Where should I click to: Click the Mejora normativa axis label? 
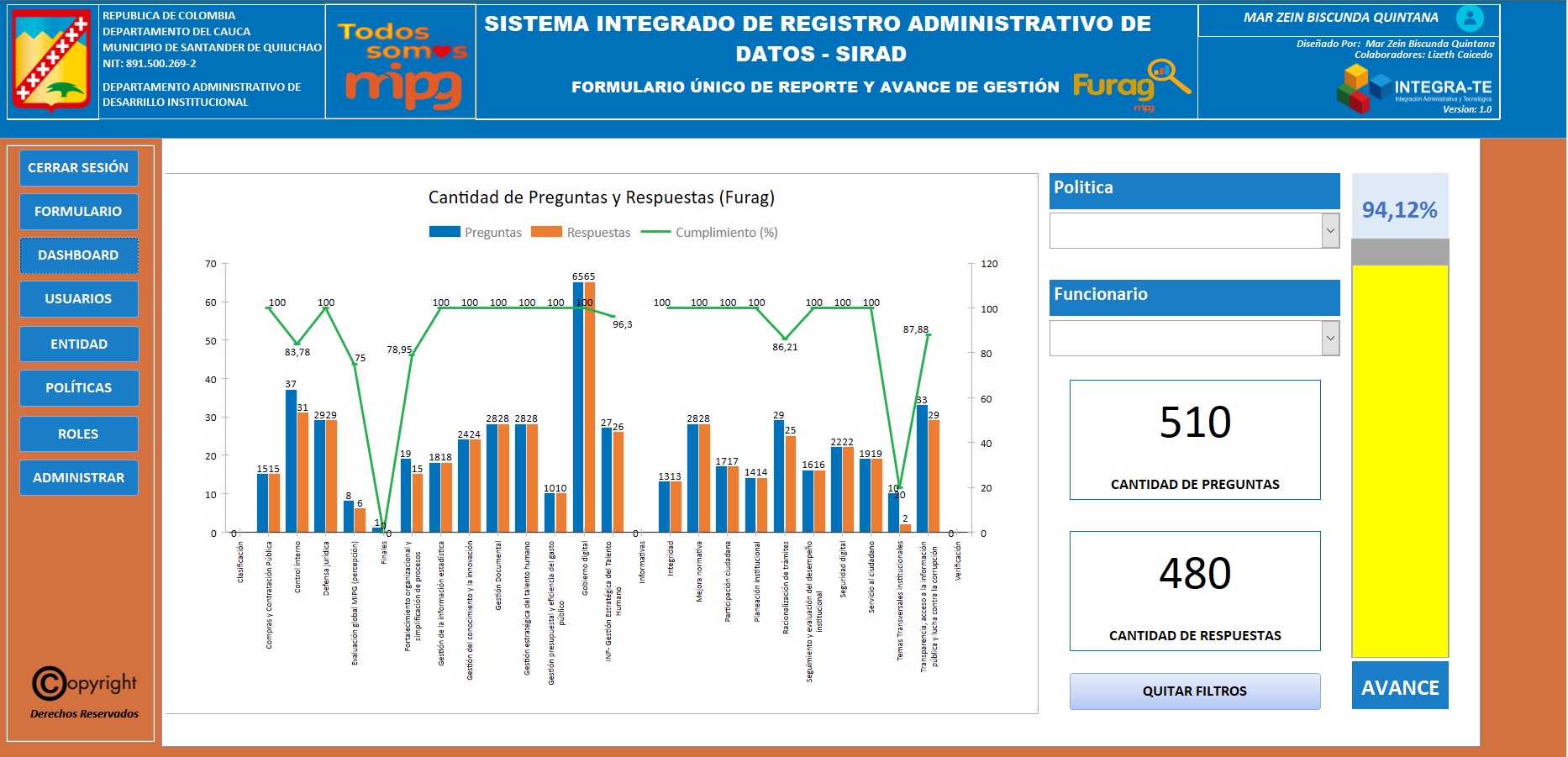699,571
